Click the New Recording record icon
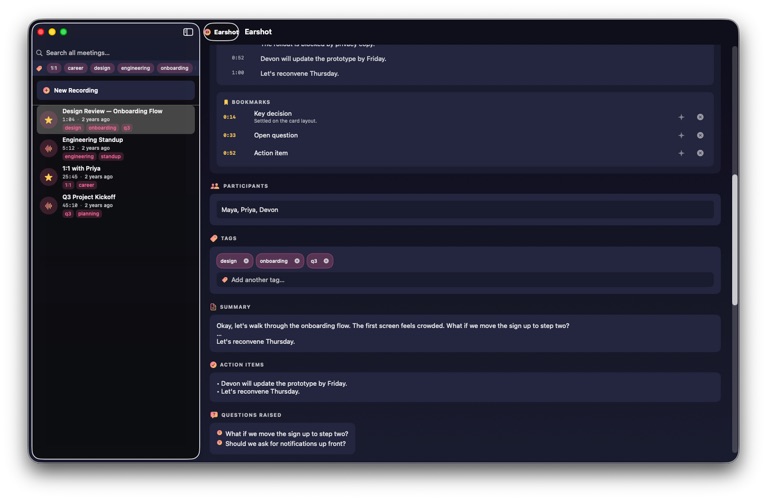This screenshot has height=500, width=767. pos(46,91)
